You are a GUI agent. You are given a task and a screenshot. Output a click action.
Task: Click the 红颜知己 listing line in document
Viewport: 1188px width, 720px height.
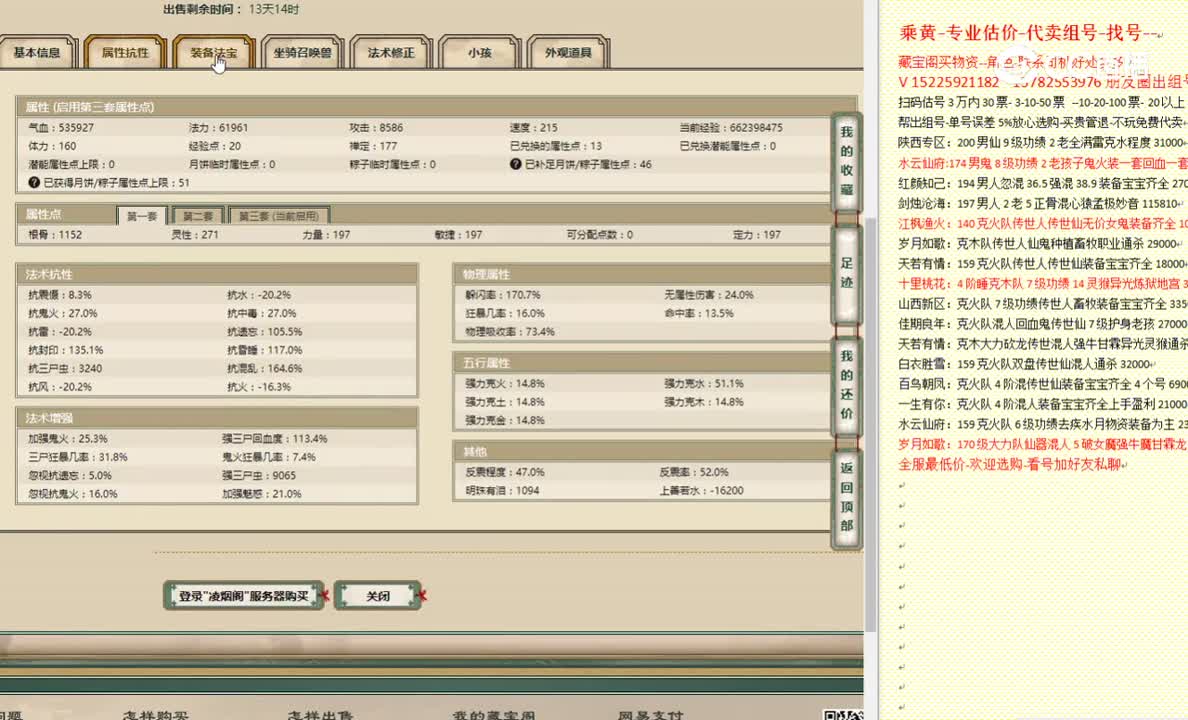tap(1043, 183)
